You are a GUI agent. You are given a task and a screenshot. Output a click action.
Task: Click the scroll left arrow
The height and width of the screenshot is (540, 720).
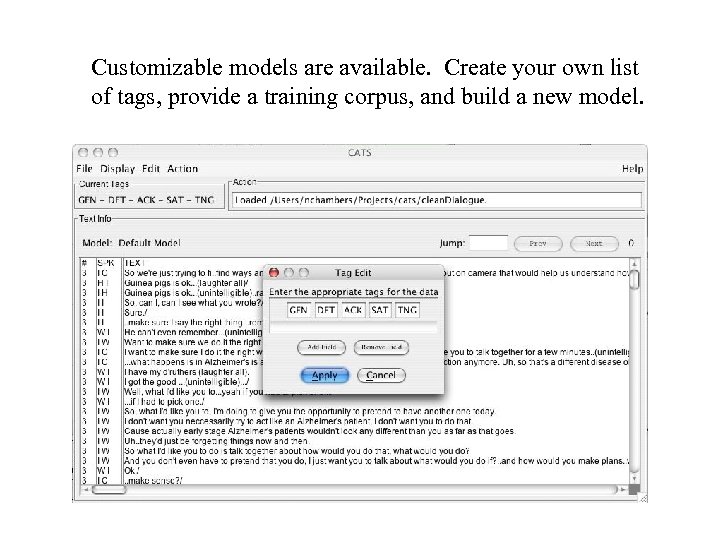click(x=85, y=489)
